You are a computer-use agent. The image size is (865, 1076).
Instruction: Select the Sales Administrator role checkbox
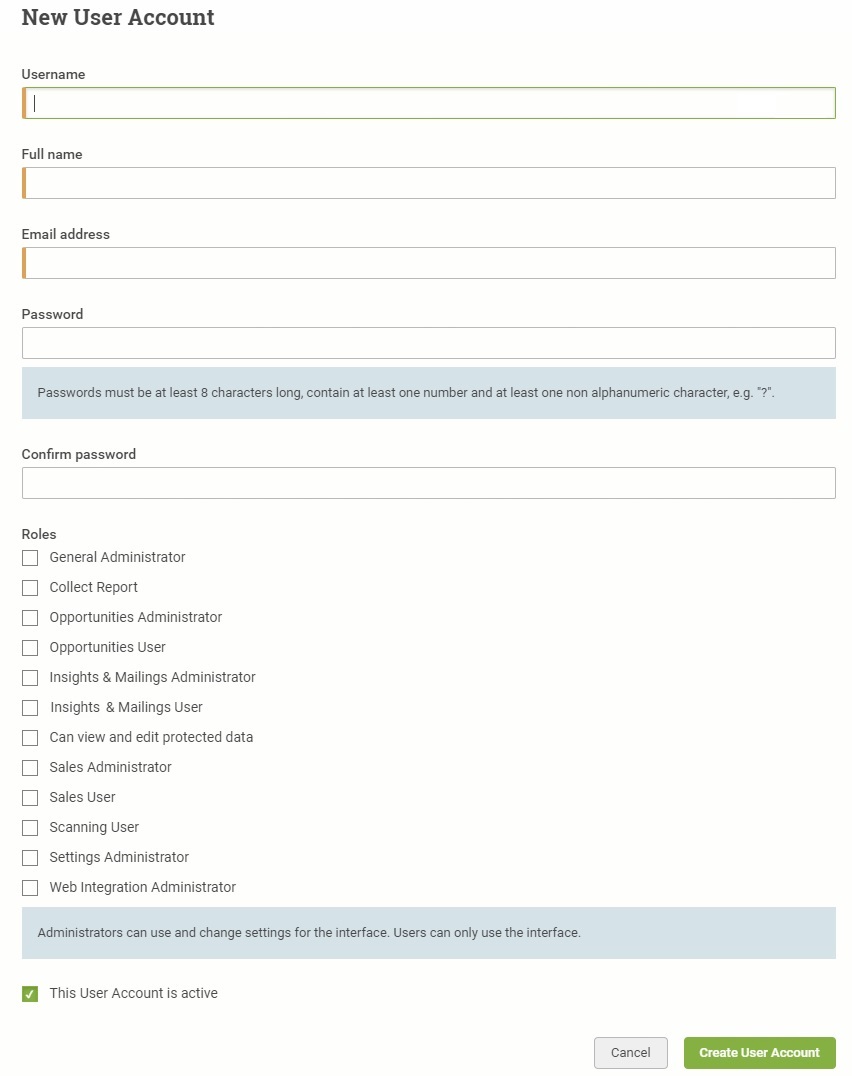pyautogui.click(x=30, y=768)
